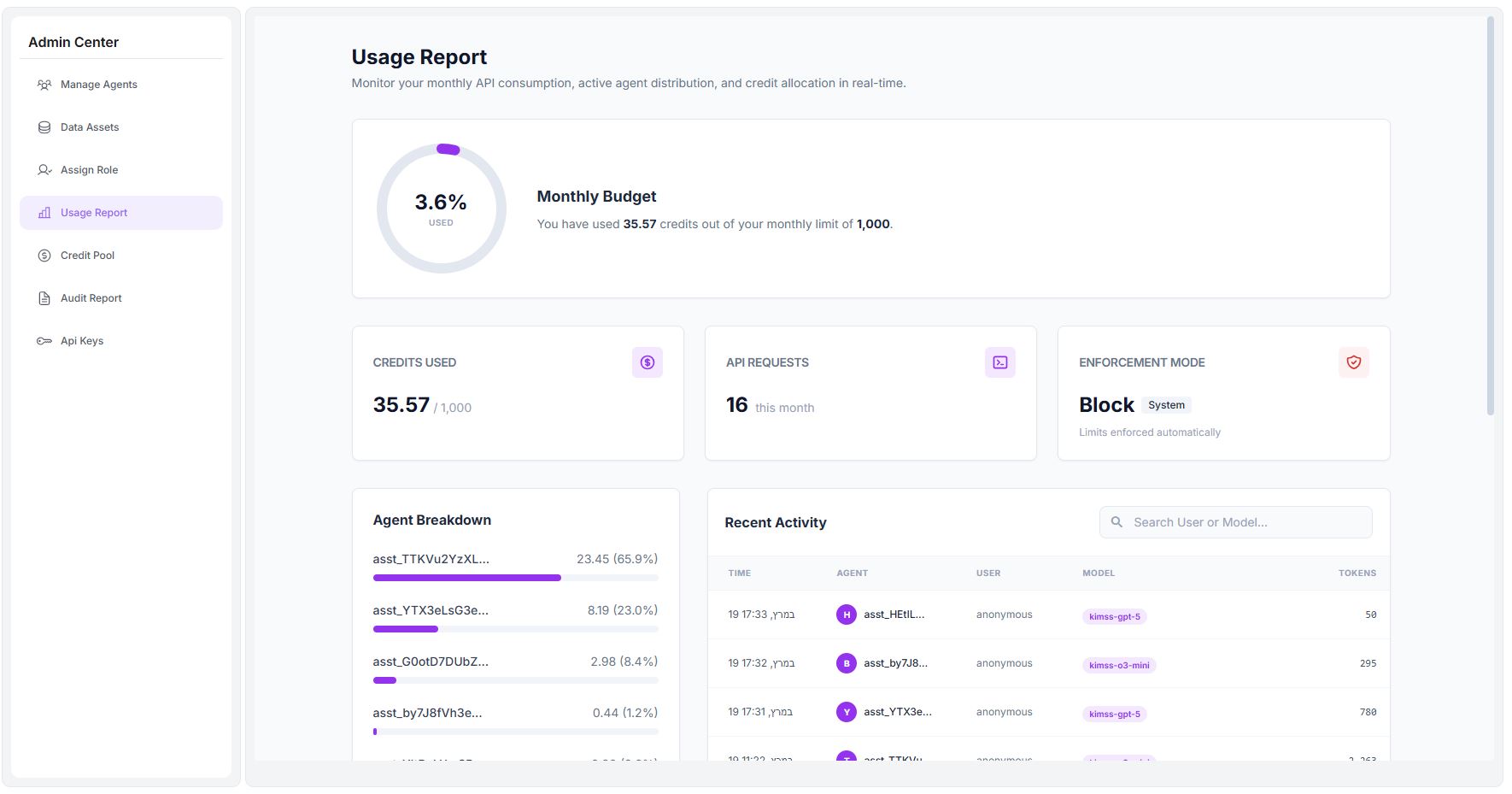Select the kimss-o3-mini model badge
The width and height of the screenshot is (1512, 794).
tap(1119, 664)
